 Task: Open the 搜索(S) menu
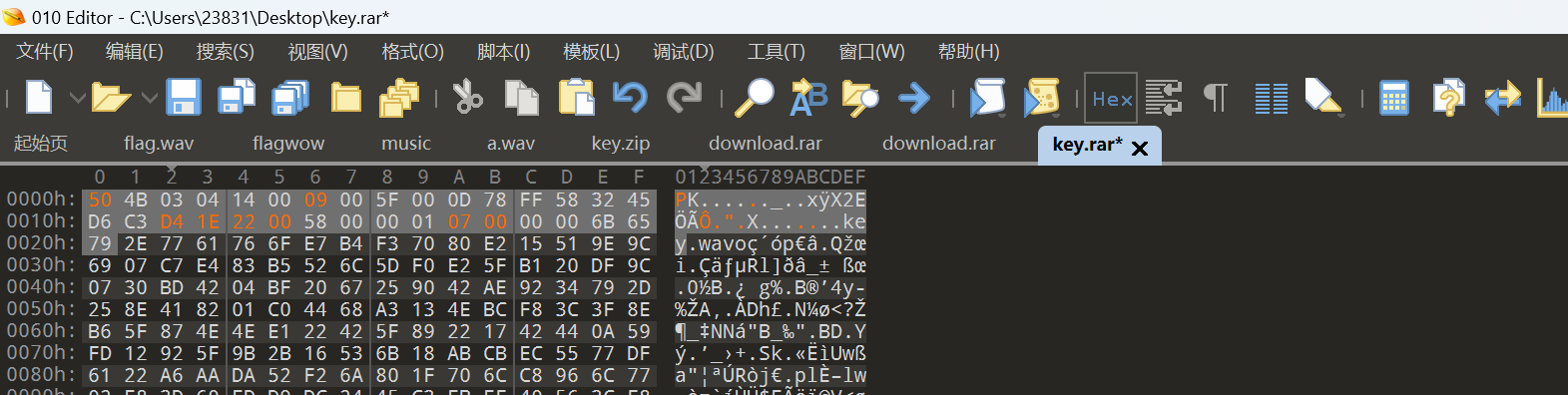[x=226, y=51]
